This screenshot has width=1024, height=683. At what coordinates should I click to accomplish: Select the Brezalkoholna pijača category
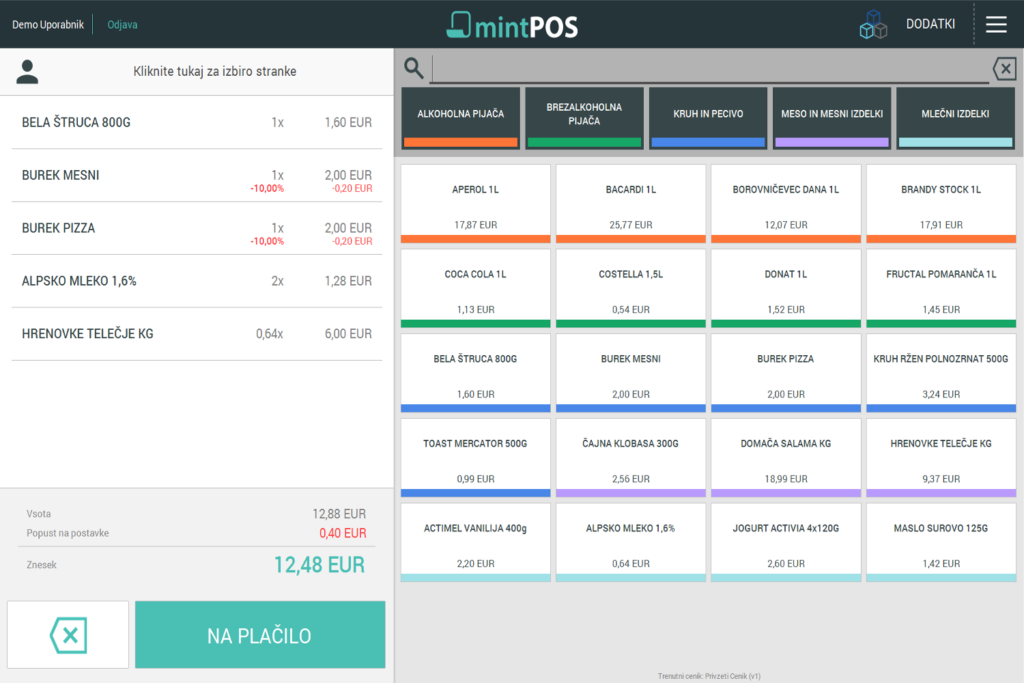[584, 118]
